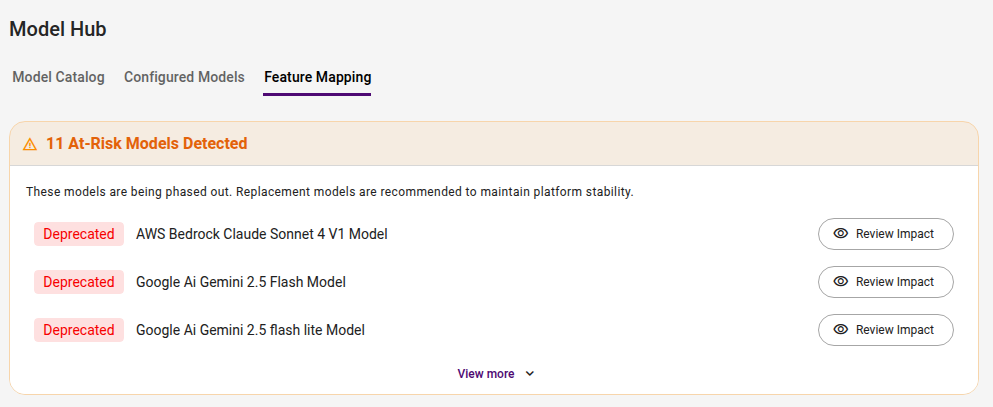Switch to the Configured Models tab

184,77
